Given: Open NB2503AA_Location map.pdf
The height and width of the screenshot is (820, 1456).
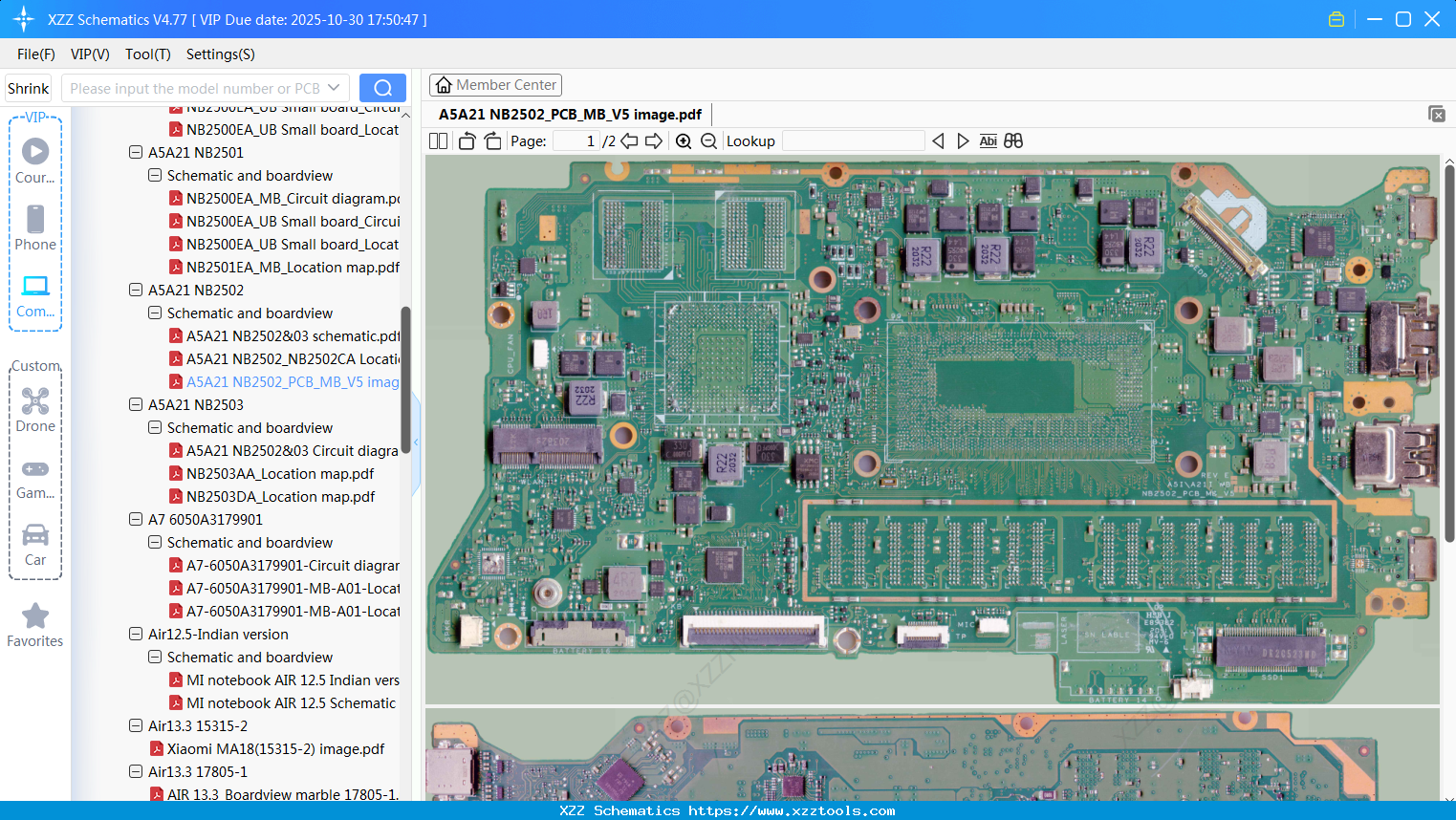Looking at the screenshot, I should [272, 474].
